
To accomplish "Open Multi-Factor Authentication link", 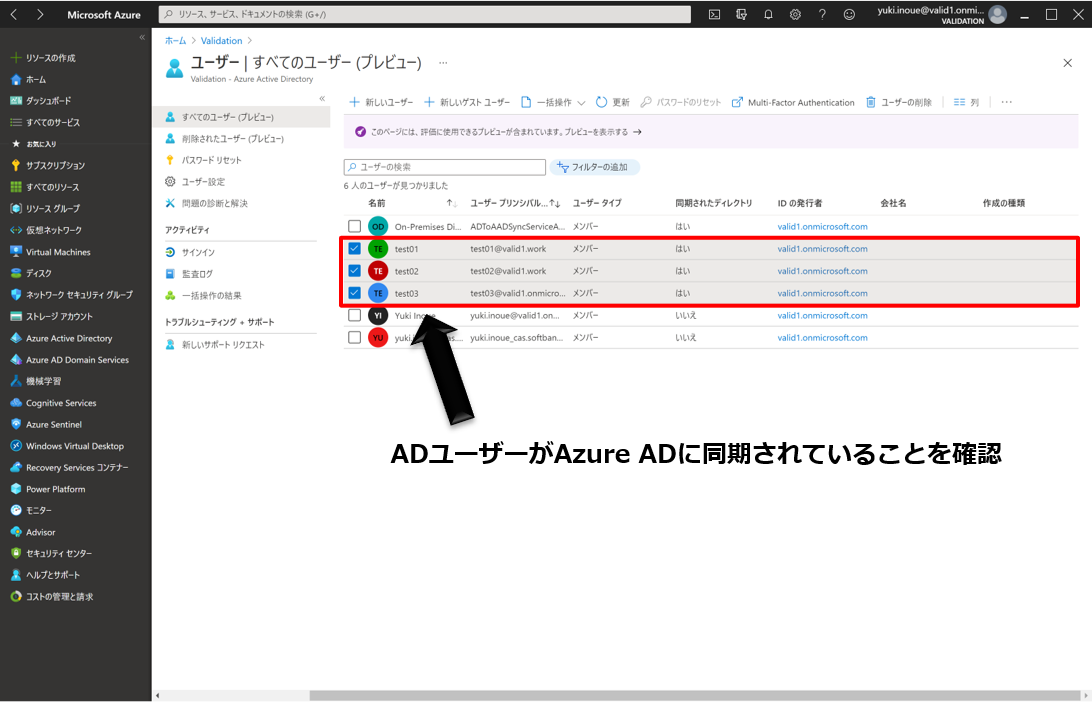I will [793, 102].
